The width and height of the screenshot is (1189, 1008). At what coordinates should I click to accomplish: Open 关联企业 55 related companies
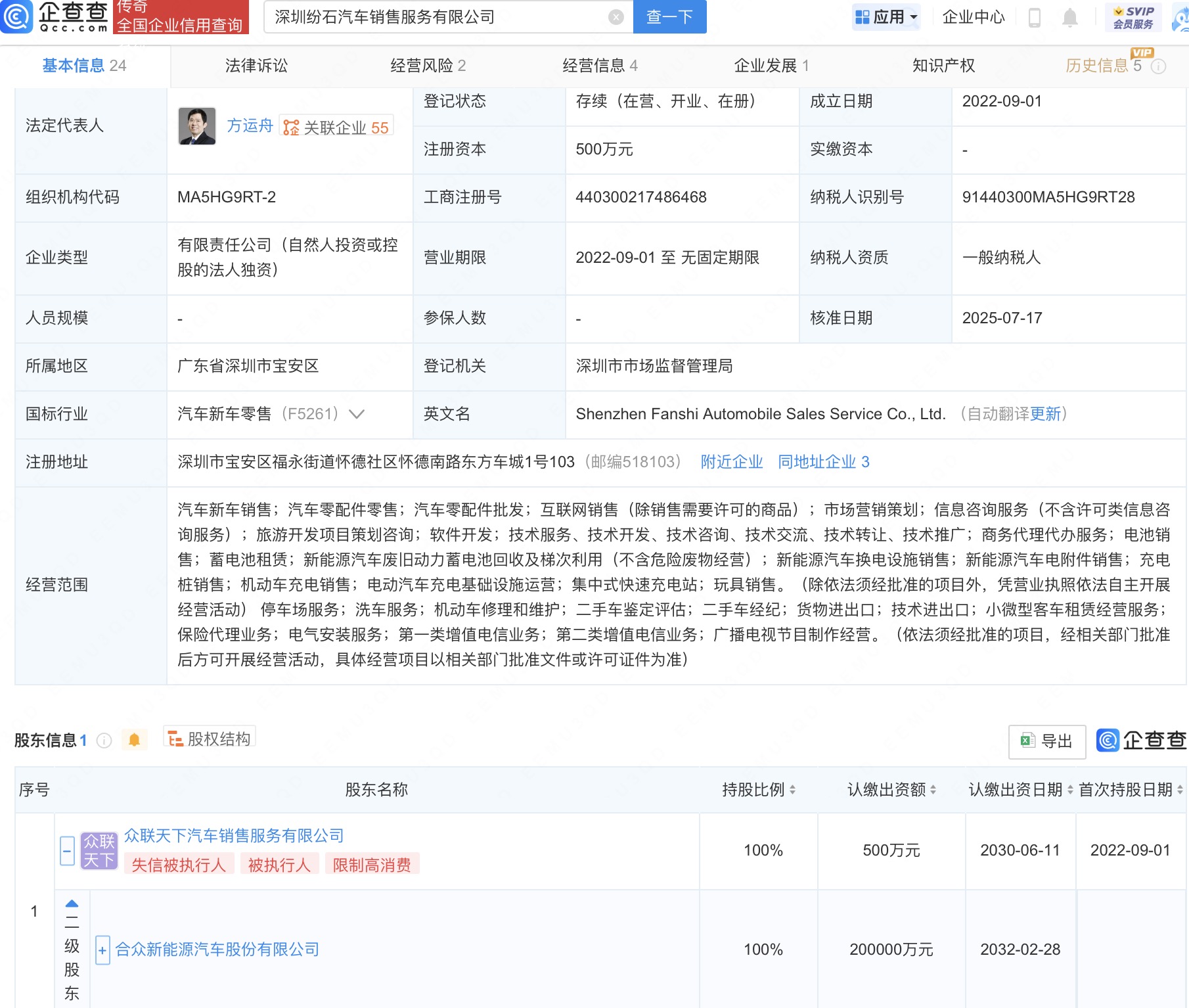coord(336,127)
